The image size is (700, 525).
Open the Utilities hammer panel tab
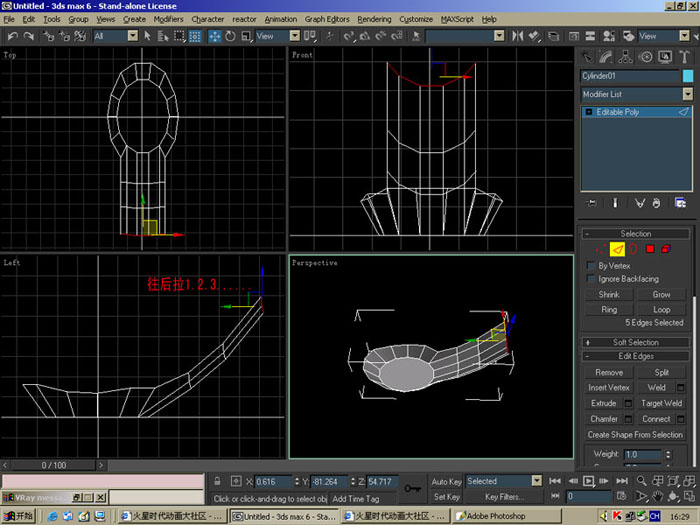pyautogui.click(x=684, y=57)
